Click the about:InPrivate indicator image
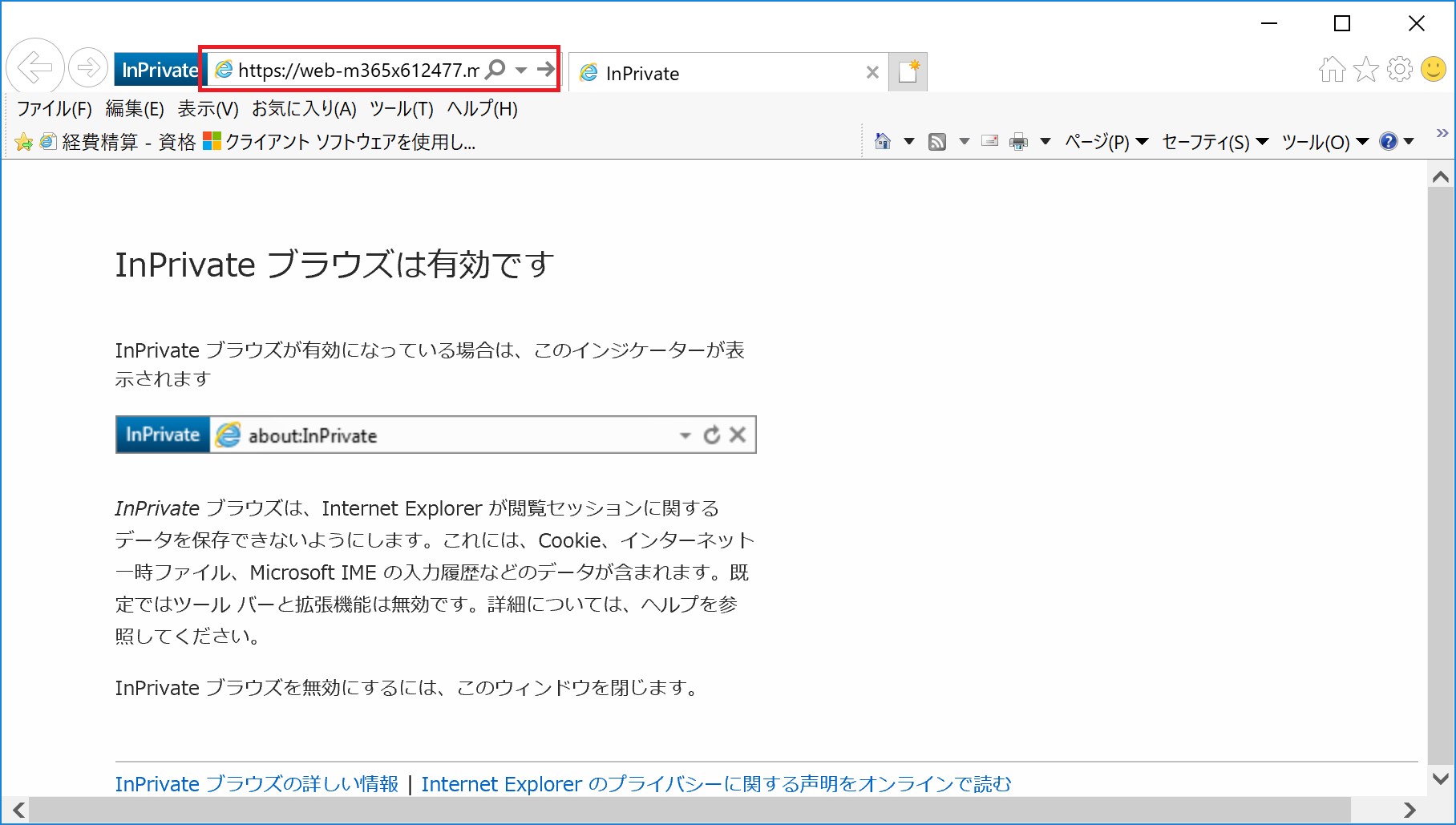This screenshot has height=825, width=1456. coord(435,435)
